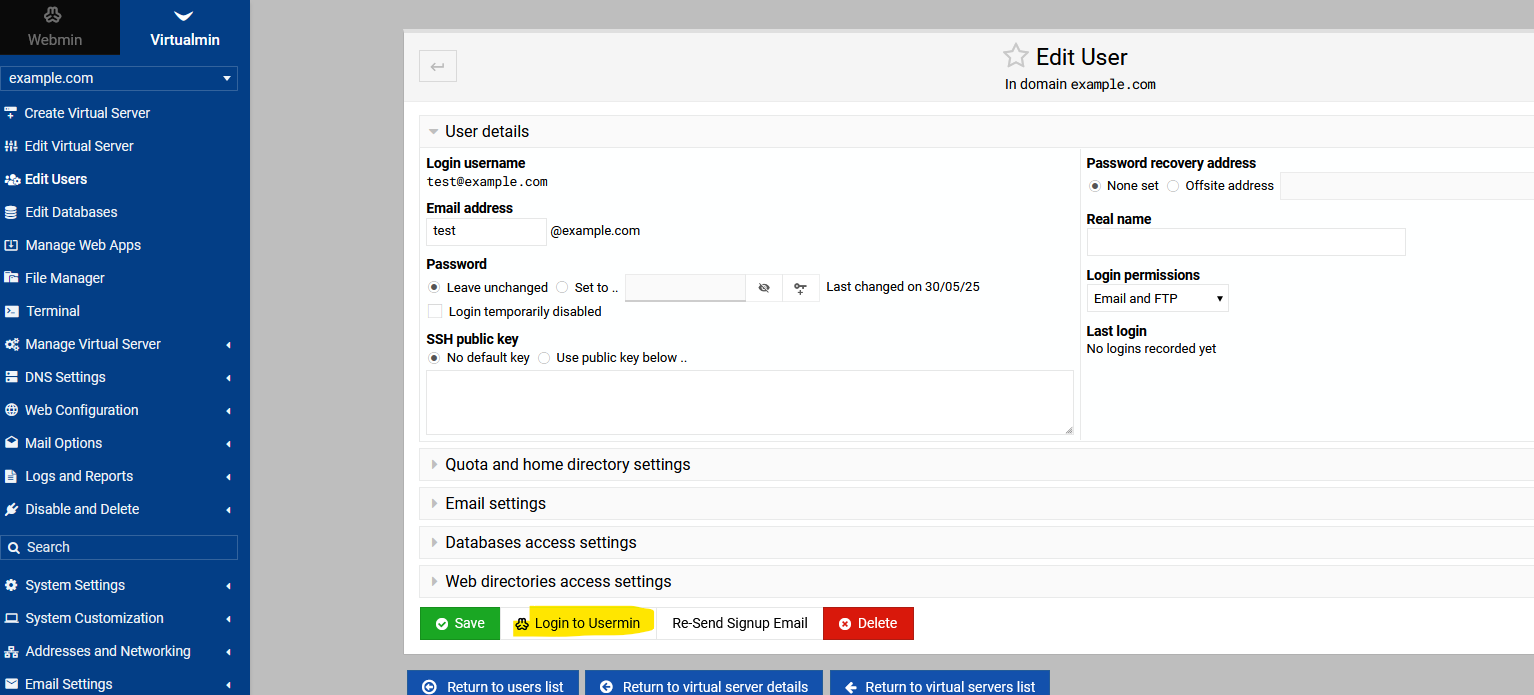This screenshot has height=695, width=1534.
Task: Click the Mail Options envelope icon
Action: [12, 443]
